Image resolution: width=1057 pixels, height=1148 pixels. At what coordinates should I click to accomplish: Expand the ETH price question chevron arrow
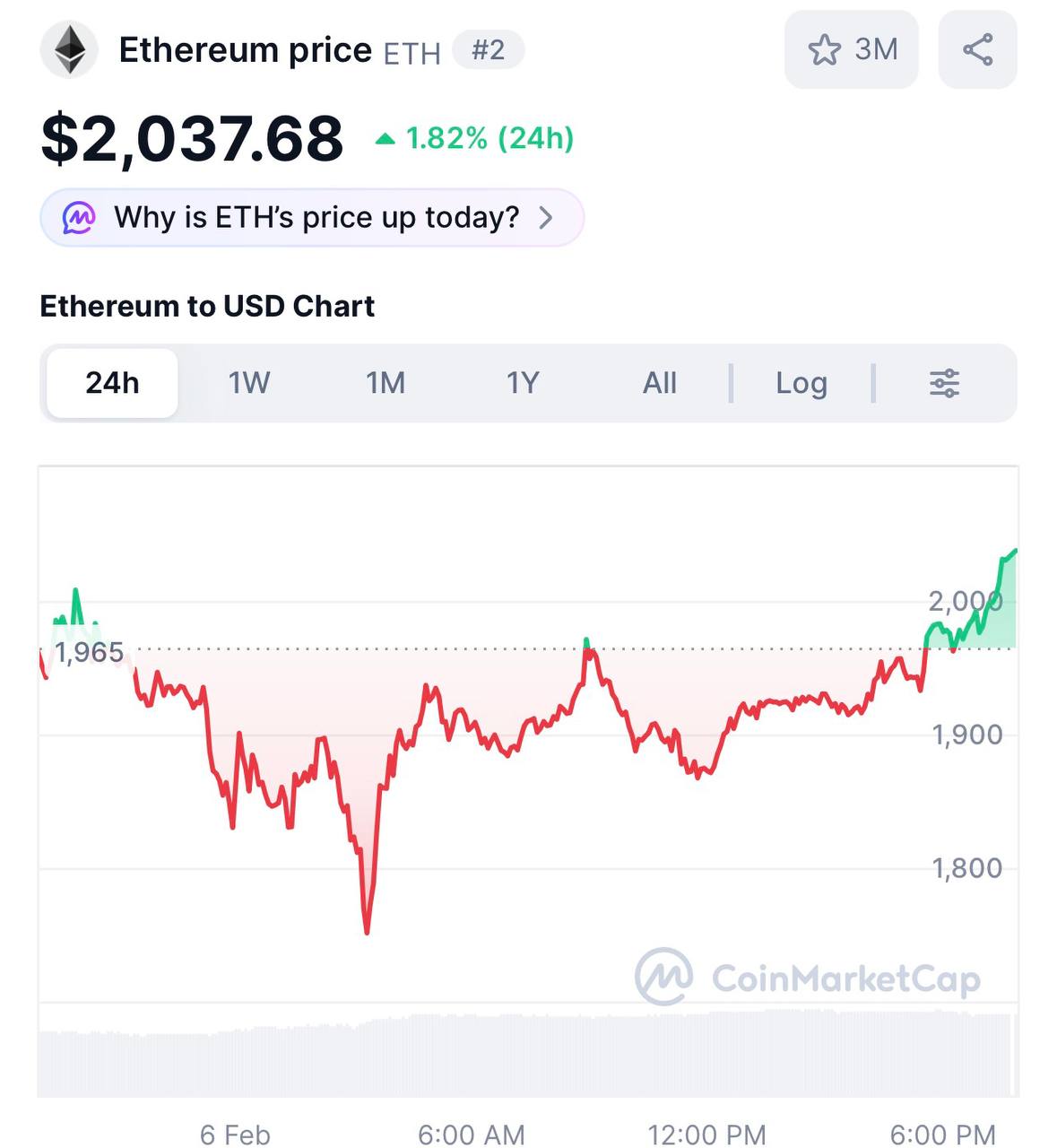pos(545,217)
